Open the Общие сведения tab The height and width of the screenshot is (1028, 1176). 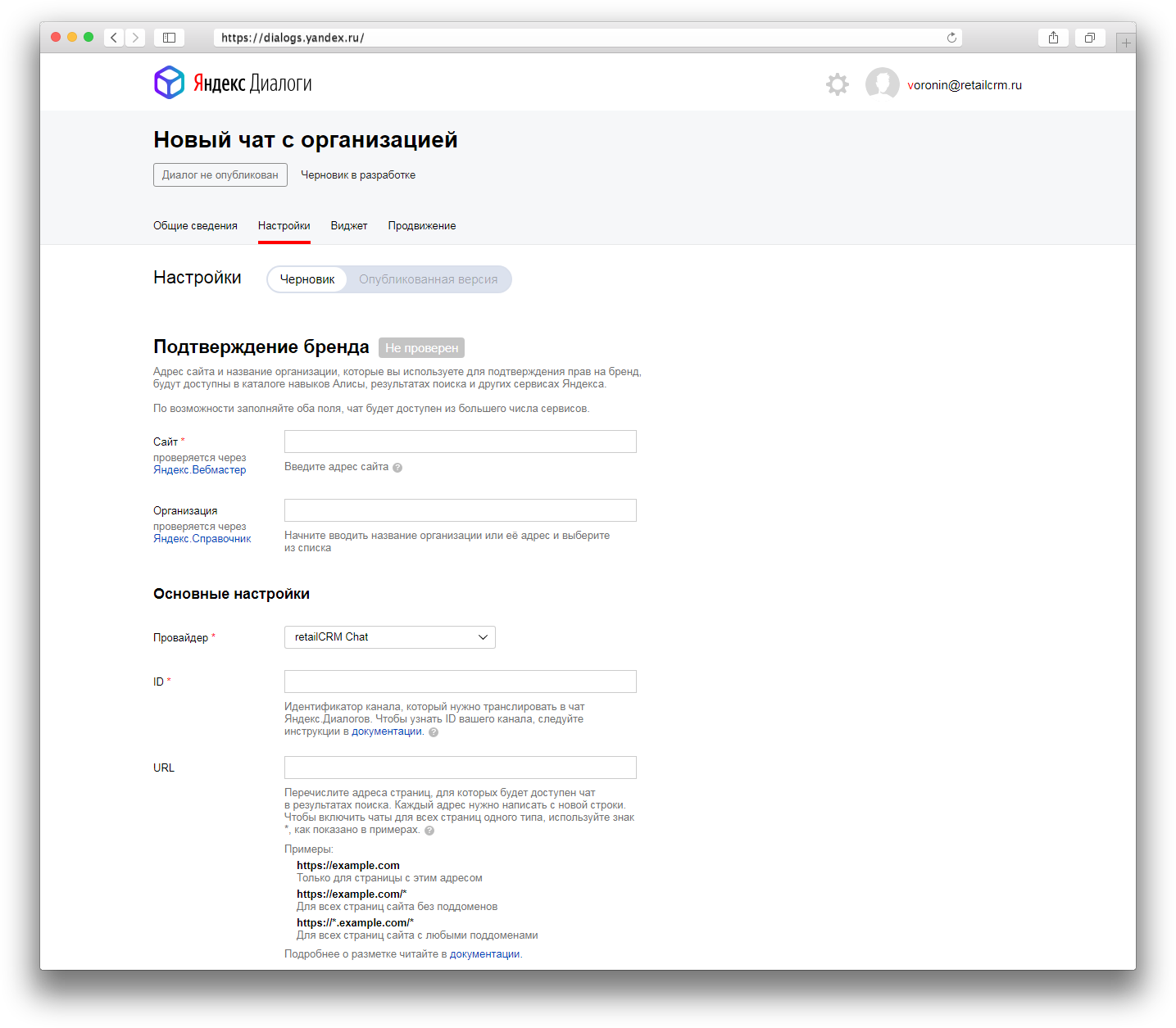pos(195,226)
